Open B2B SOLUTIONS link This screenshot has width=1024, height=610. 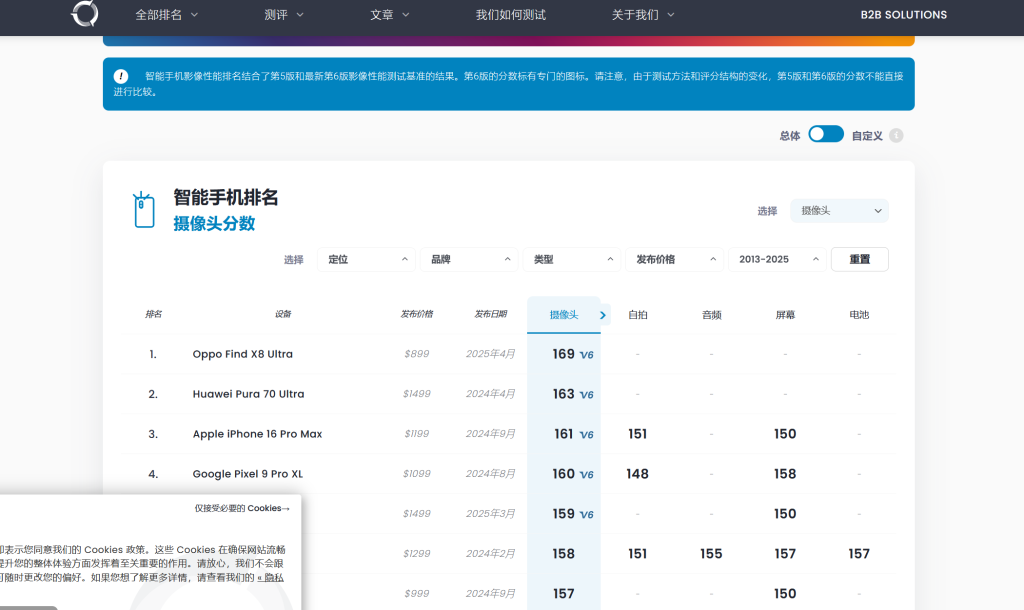(x=903, y=15)
